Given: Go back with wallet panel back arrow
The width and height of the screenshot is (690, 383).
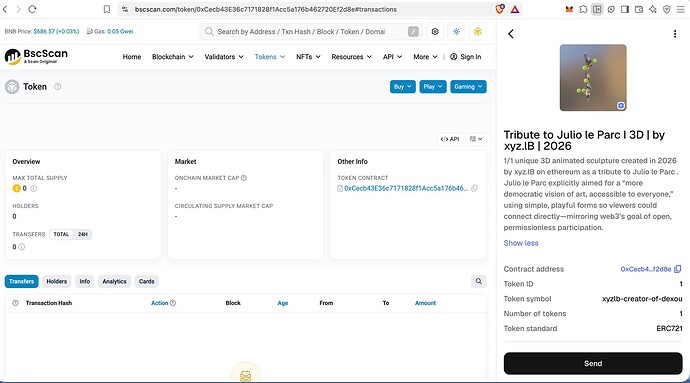Looking at the screenshot, I should (x=510, y=34).
